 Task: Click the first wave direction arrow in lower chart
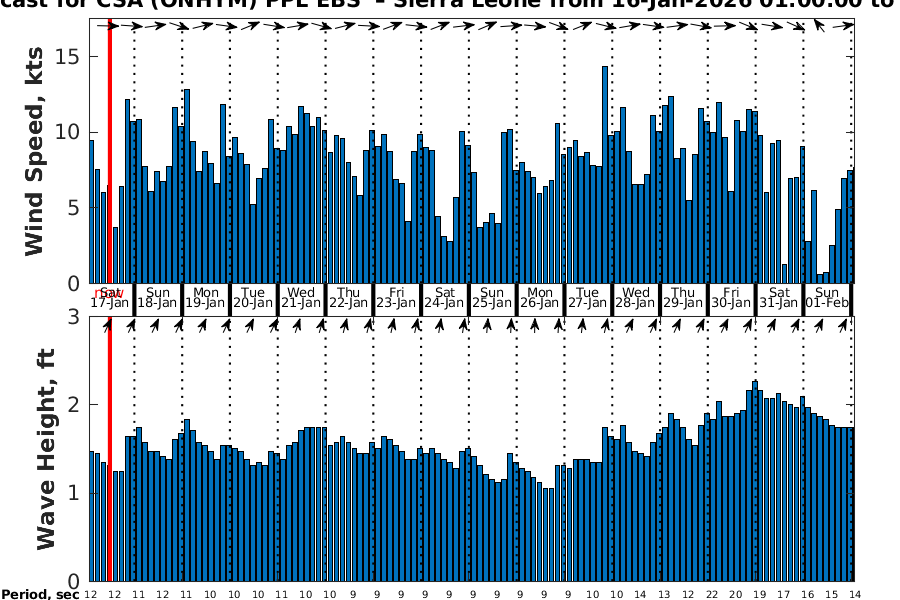click(x=108, y=325)
